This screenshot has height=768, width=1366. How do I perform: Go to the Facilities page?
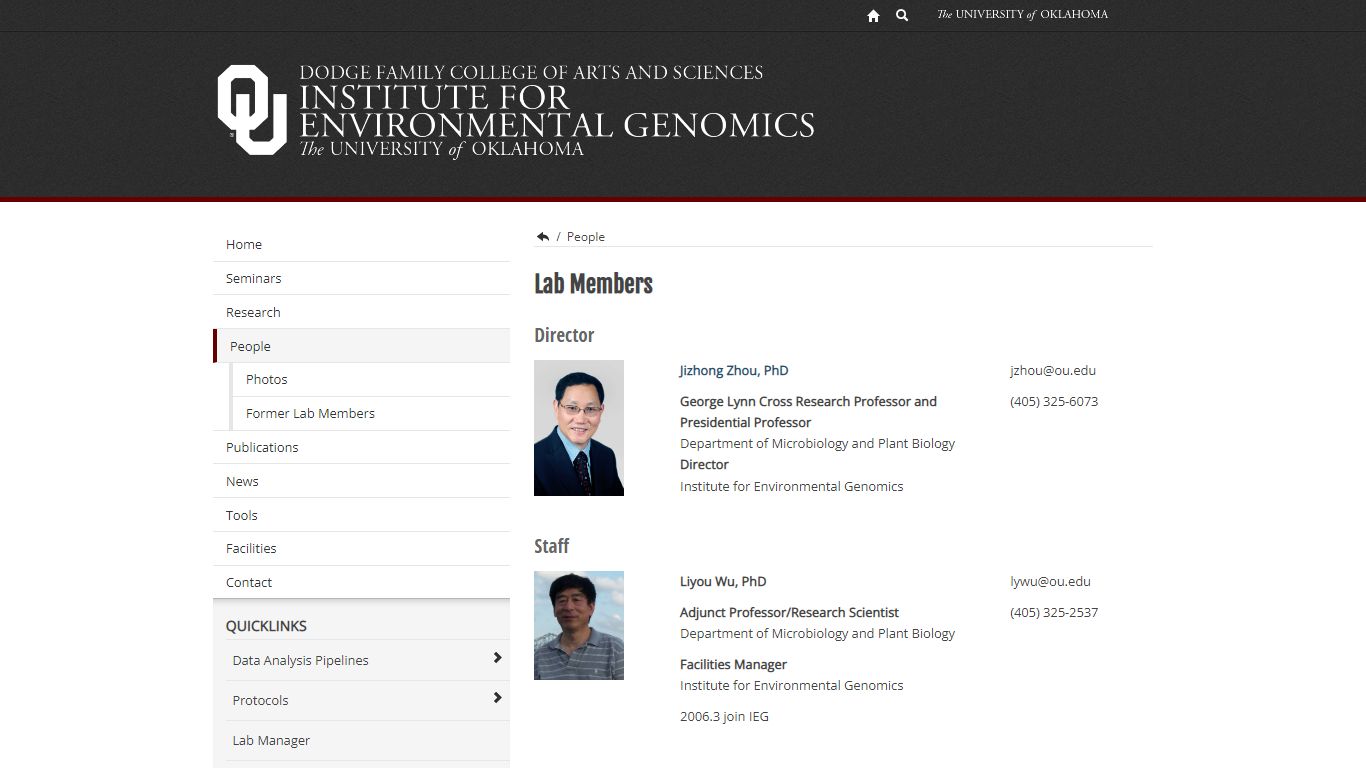pos(361,548)
